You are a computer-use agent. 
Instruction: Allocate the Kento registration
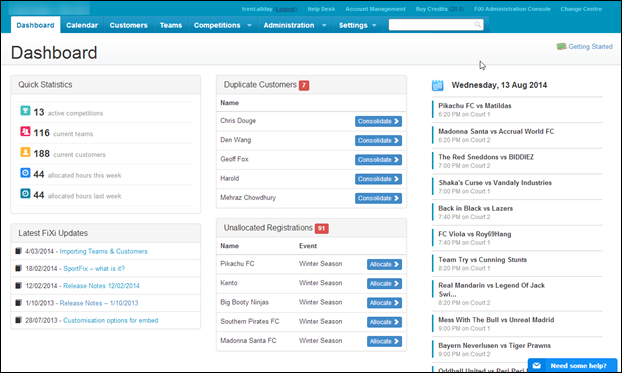(x=384, y=283)
